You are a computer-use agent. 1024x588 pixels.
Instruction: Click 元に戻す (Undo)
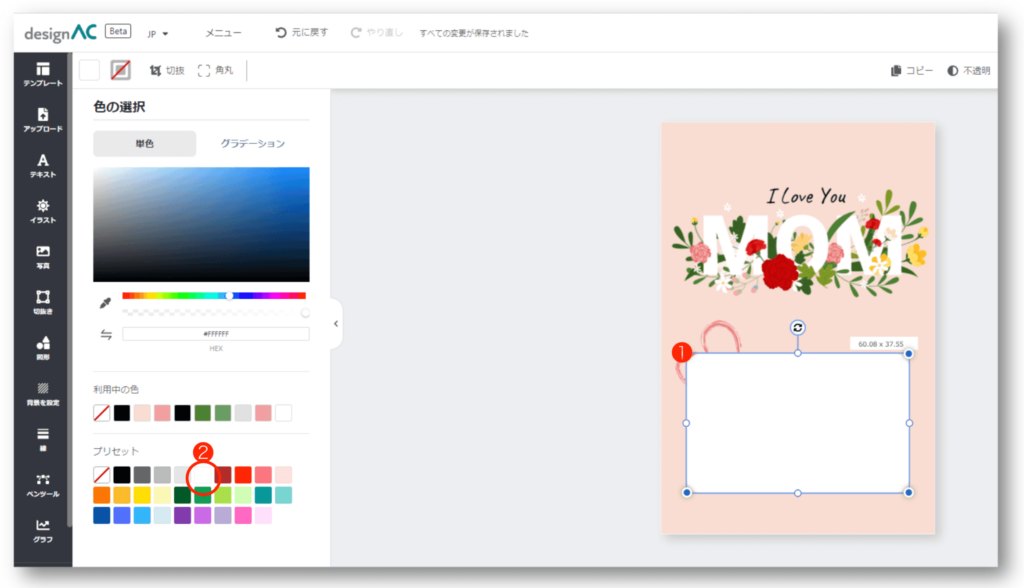tap(302, 32)
